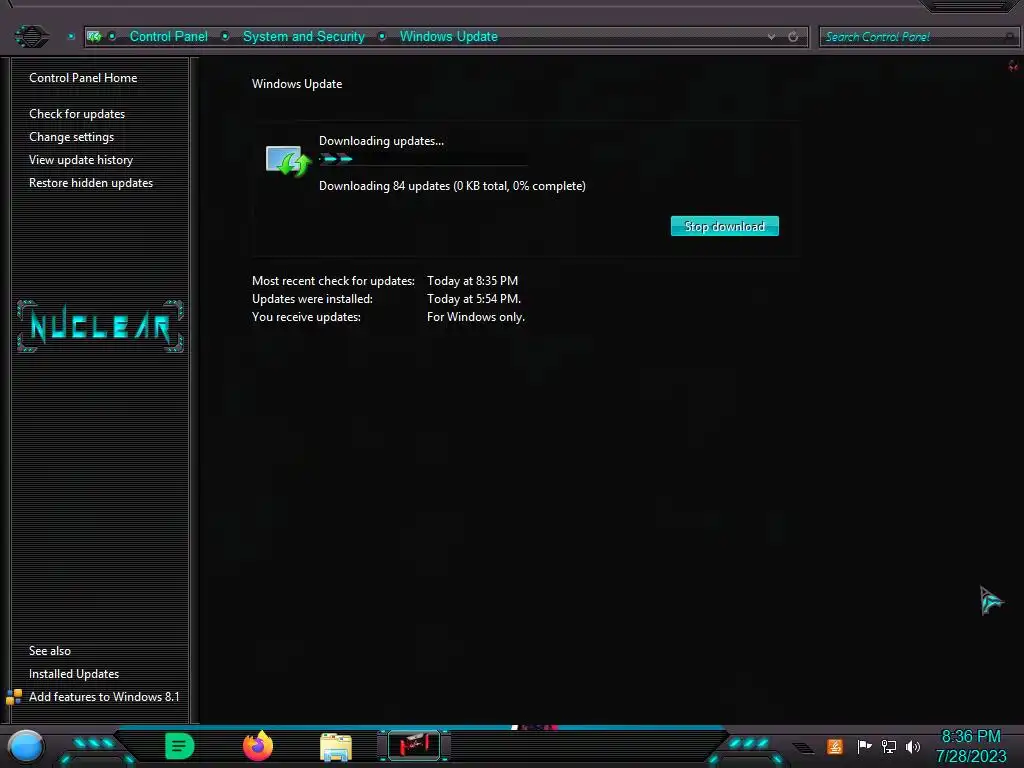Image resolution: width=1024 pixels, height=768 pixels.
Task: Click the Add features shield icon
Action: 14,697
